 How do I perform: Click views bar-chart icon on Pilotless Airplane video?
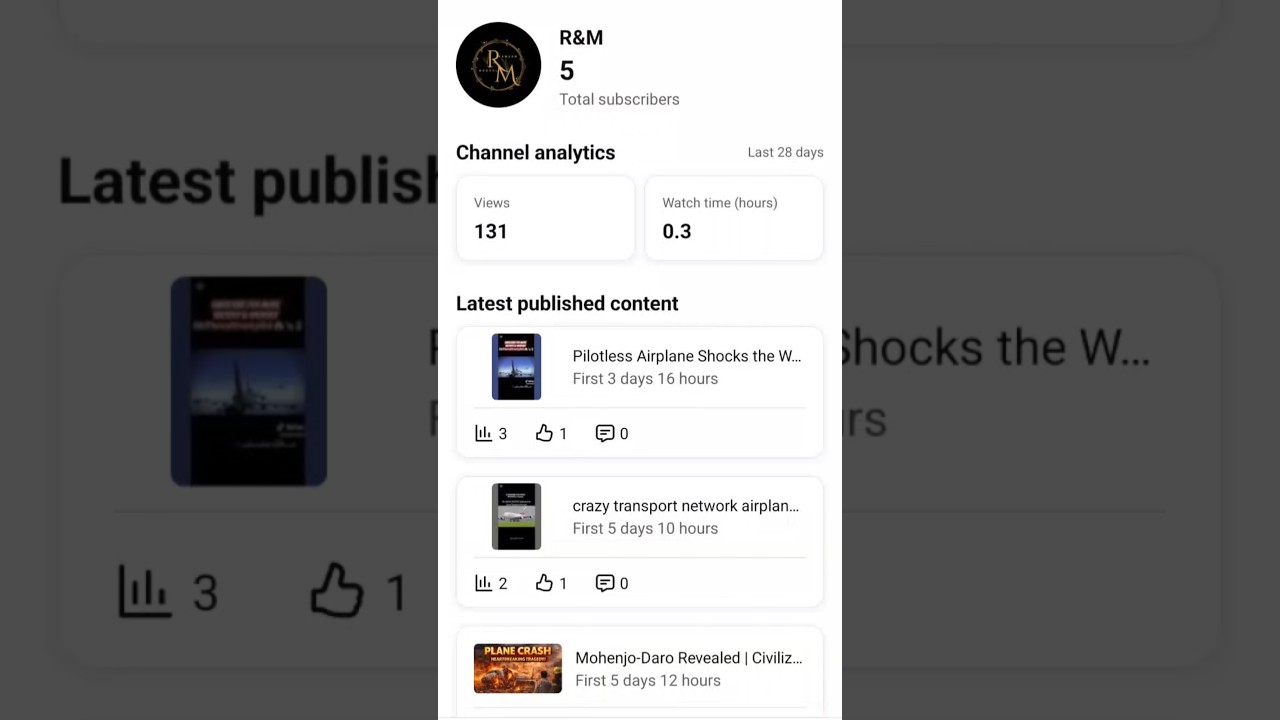point(483,433)
